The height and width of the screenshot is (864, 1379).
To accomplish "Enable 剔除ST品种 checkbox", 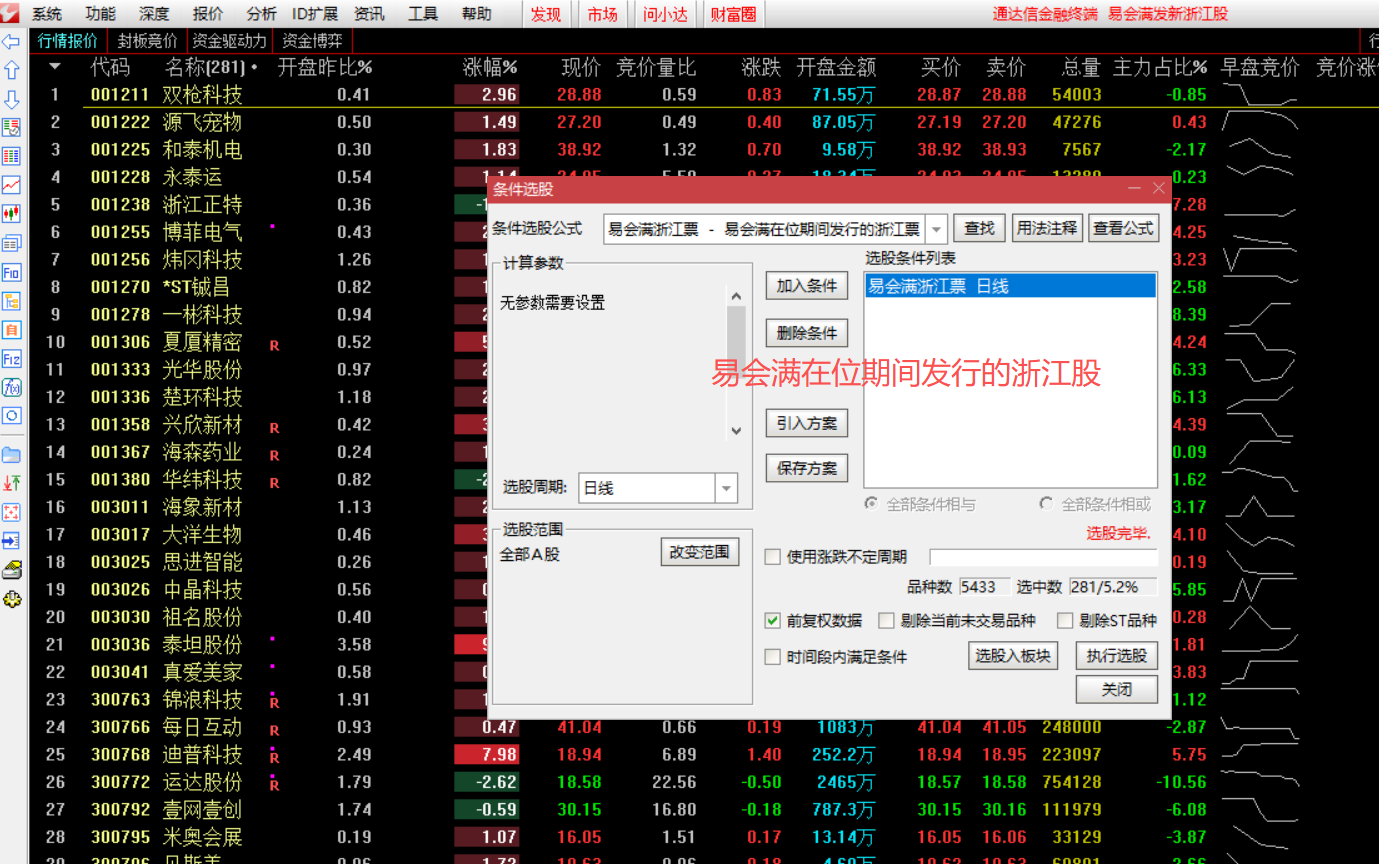I will [x=1065, y=621].
